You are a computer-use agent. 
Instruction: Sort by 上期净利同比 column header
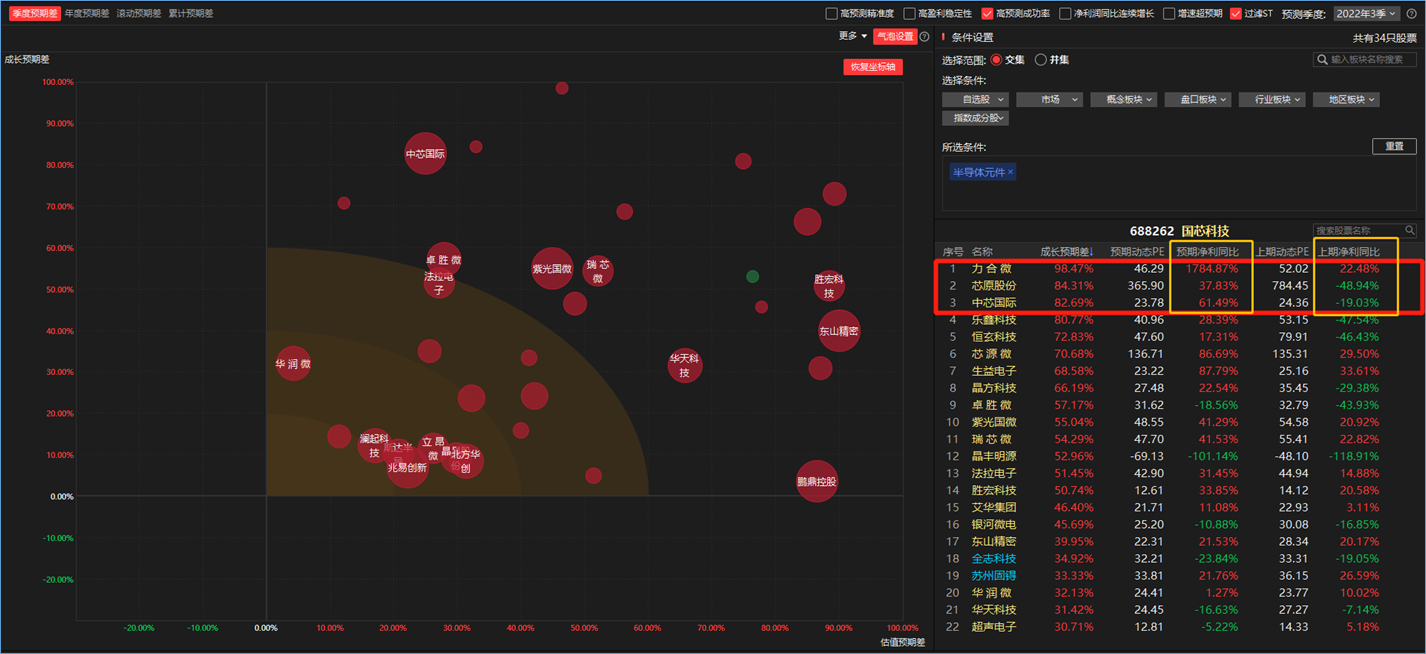tap(1349, 251)
